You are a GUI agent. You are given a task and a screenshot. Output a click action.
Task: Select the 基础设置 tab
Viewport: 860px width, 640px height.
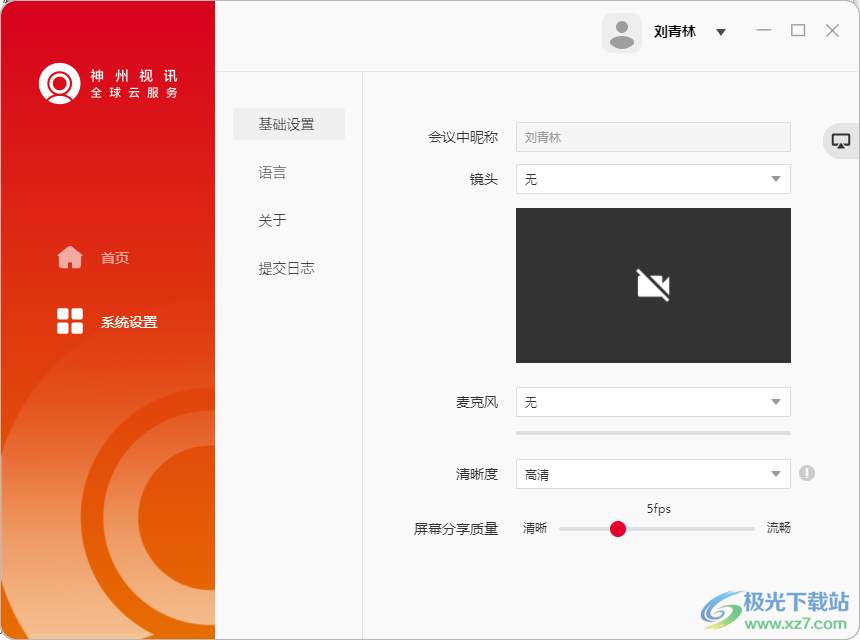[288, 124]
